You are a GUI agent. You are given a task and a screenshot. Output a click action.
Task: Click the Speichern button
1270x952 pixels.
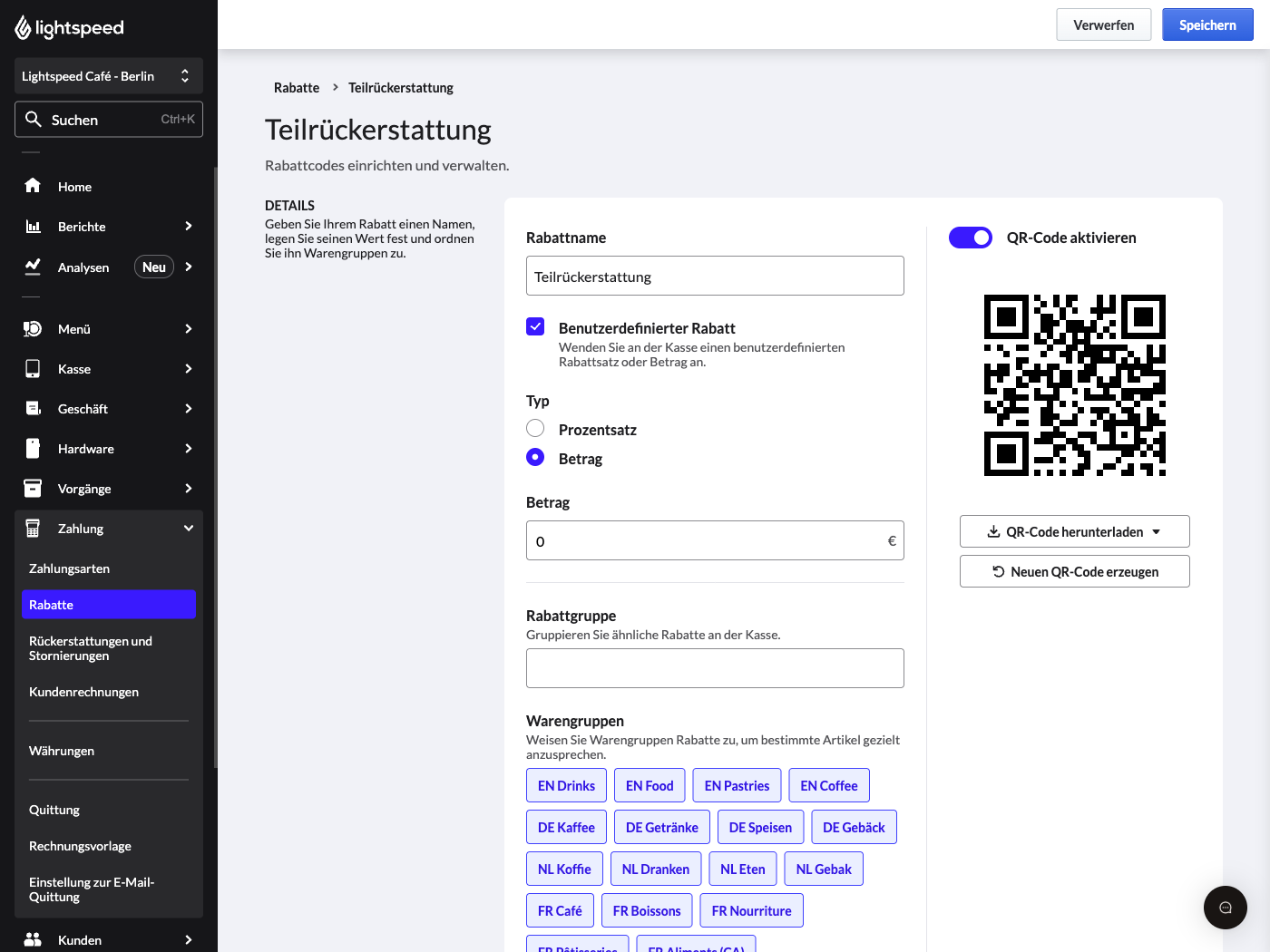[1207, 24]
